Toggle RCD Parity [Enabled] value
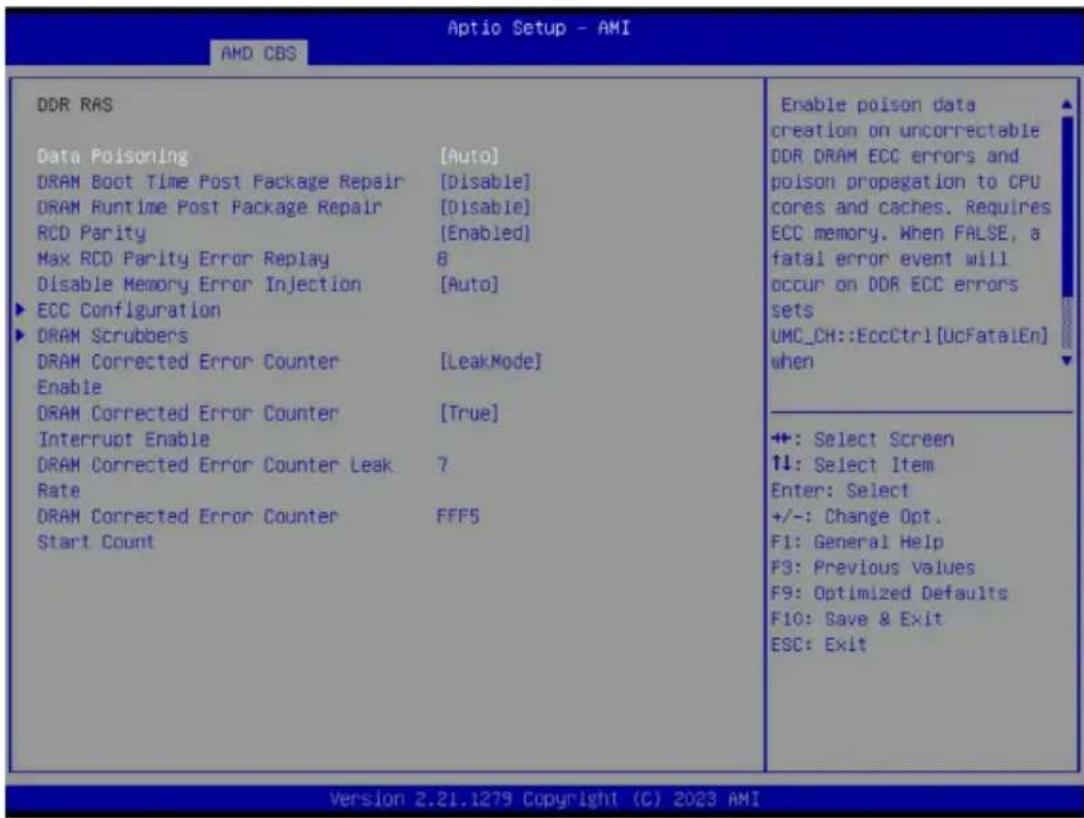Screen dimensions: 1084x818 pos(485,233)
